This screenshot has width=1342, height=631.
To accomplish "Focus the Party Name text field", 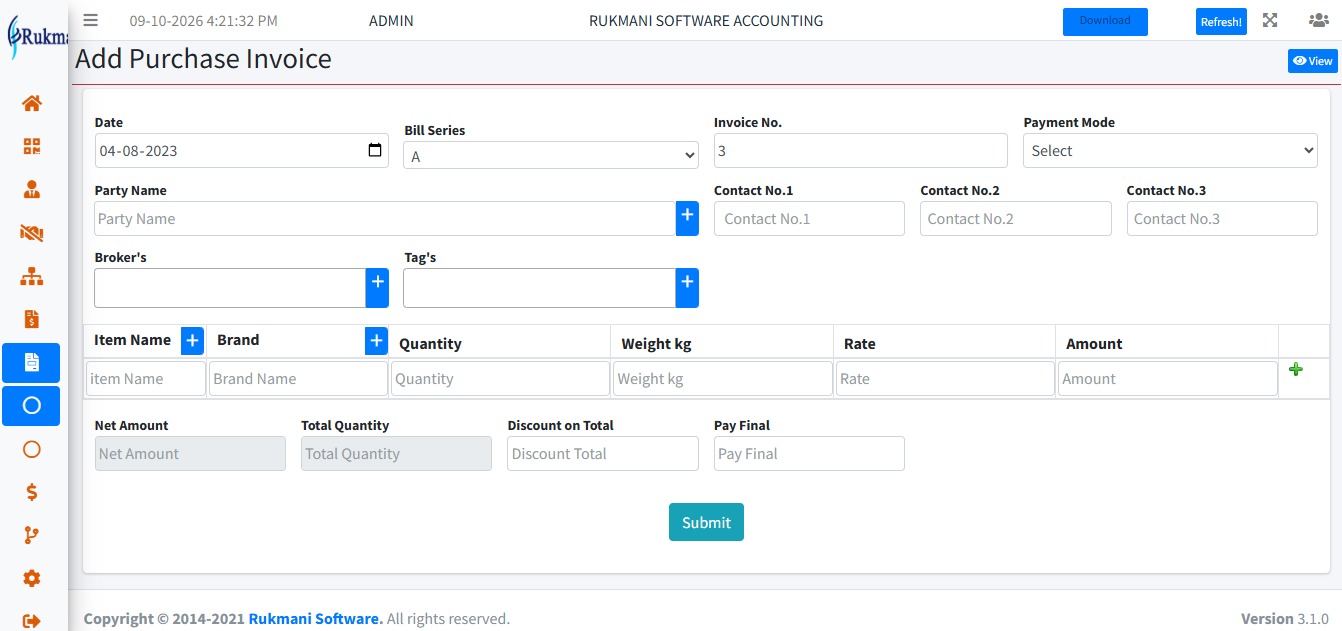I will 385,219.
